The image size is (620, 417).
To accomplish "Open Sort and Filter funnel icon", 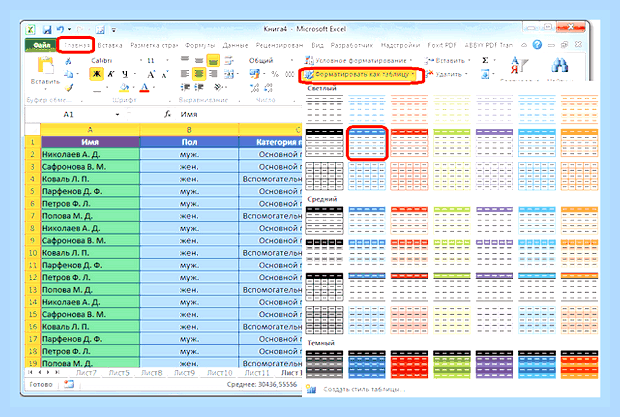I will pyautogui.click(x=519, y=65).
